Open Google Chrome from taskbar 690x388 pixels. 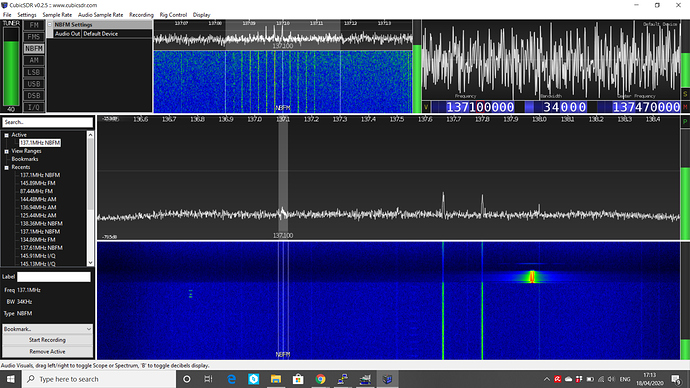click(320, 379)
